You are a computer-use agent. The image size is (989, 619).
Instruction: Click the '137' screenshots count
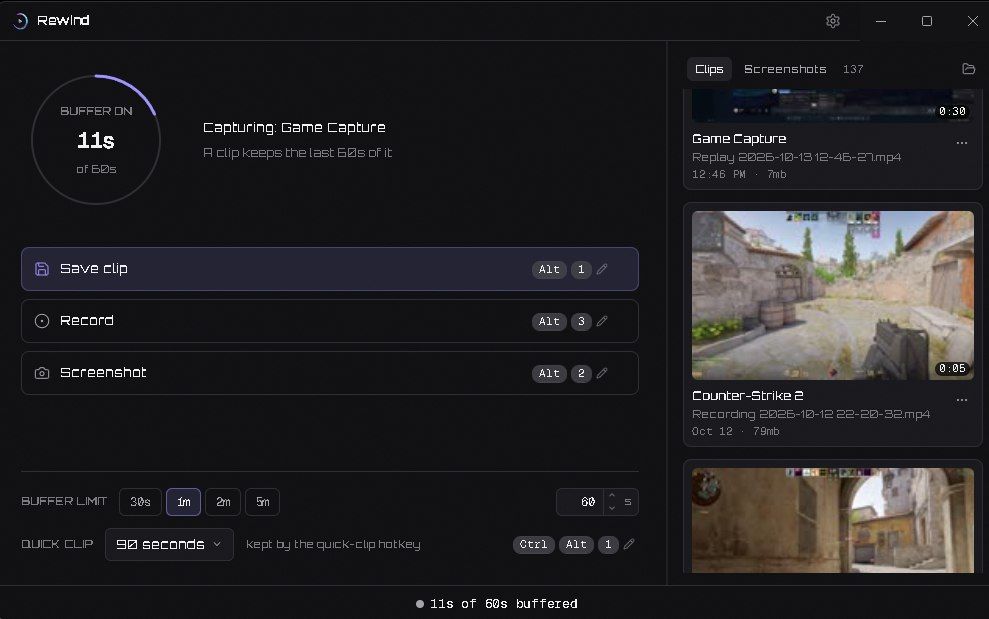(x=853, y=69)
